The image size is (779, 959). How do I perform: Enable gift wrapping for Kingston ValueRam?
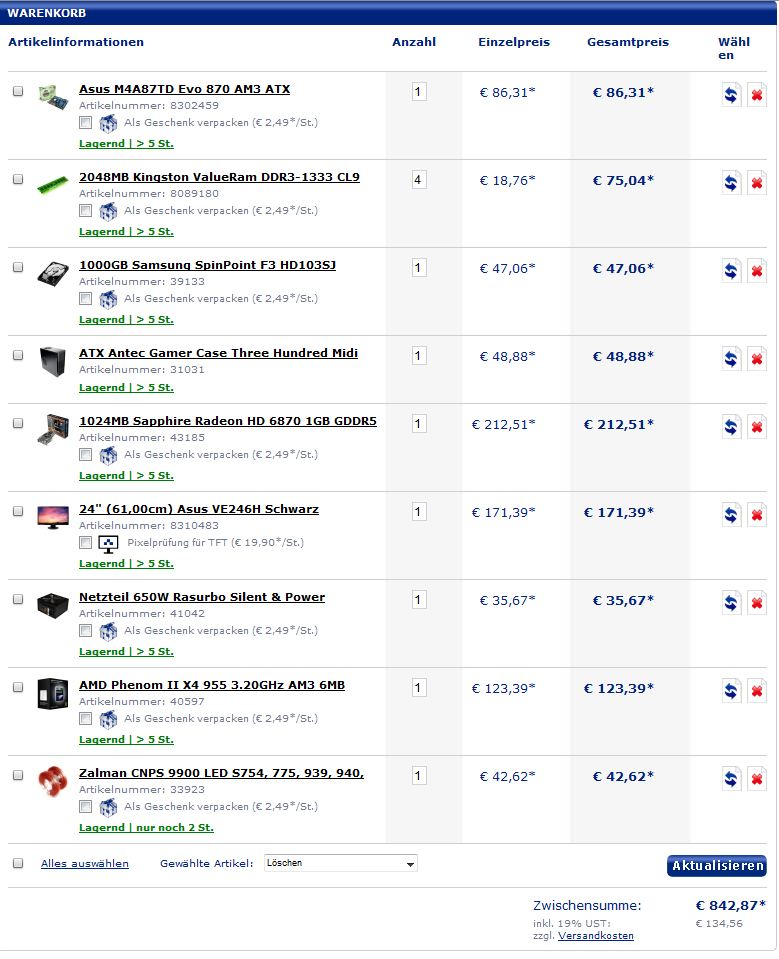(x=86, y=211)
